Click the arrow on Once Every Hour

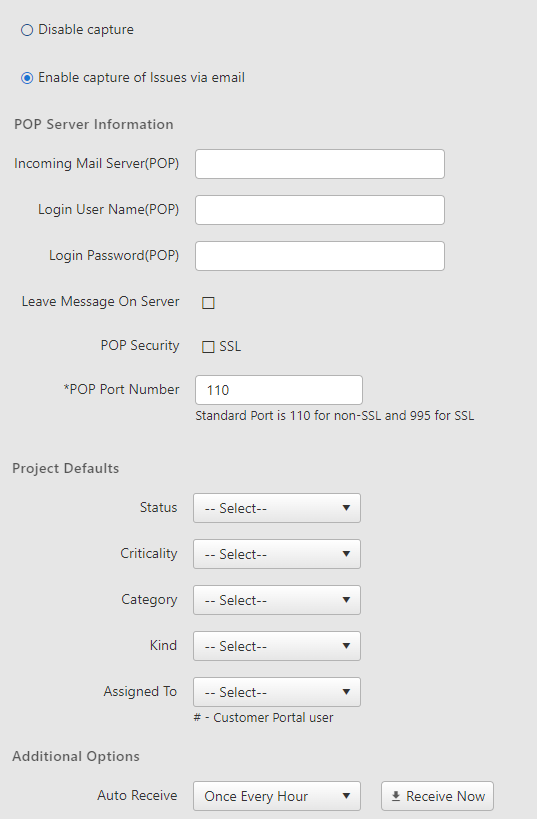coord(346,796)
